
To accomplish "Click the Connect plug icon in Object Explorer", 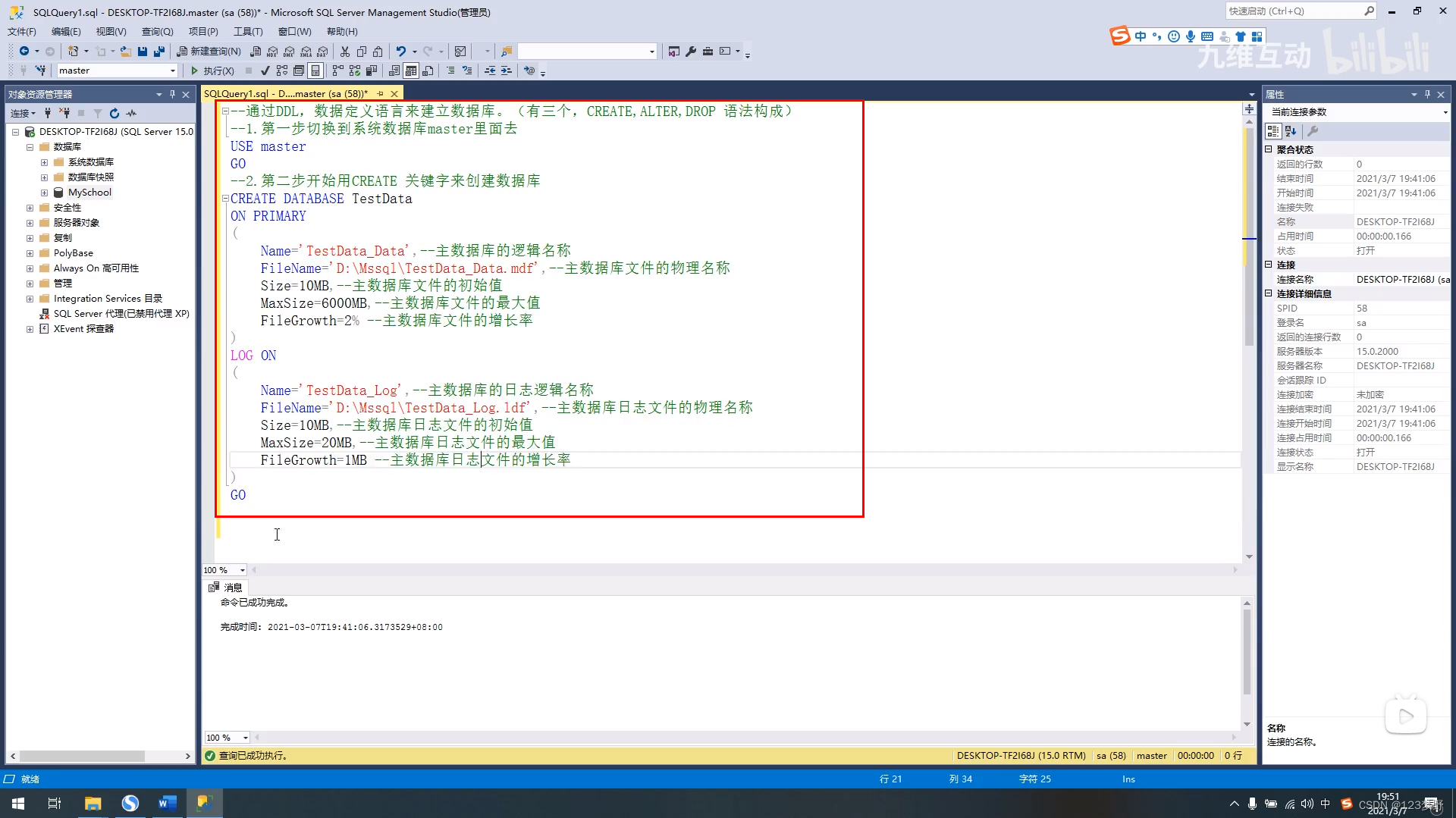I will pyautogui.click(x=48, y=113).
